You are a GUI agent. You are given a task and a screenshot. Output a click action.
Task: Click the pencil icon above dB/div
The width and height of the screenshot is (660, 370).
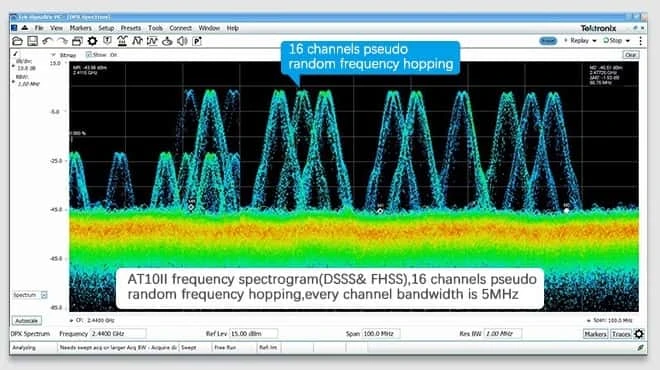click(16, 54)
